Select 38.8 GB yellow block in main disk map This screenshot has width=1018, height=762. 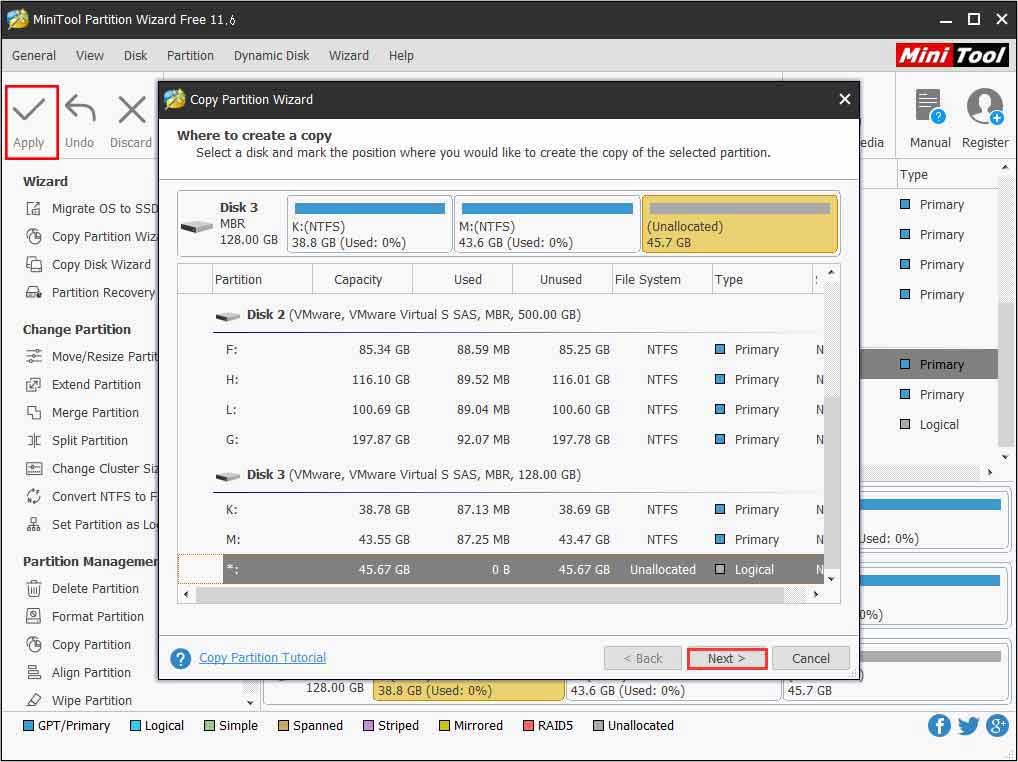tap(469, 690)
